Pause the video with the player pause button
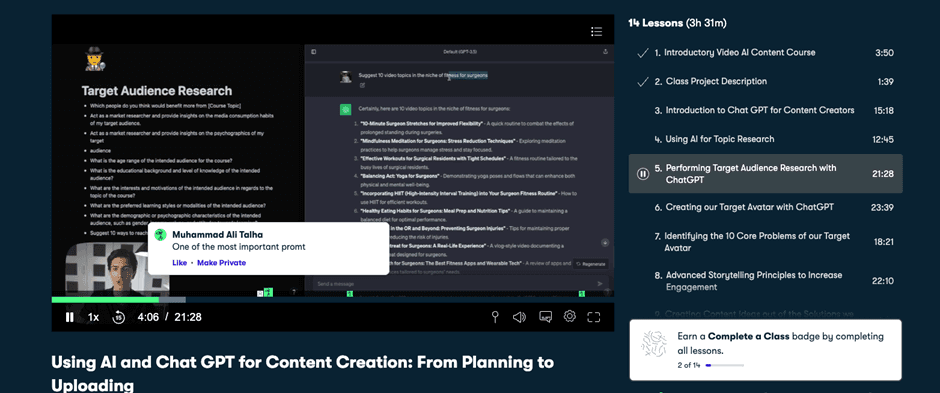940x393 pixels. (70, 317)
